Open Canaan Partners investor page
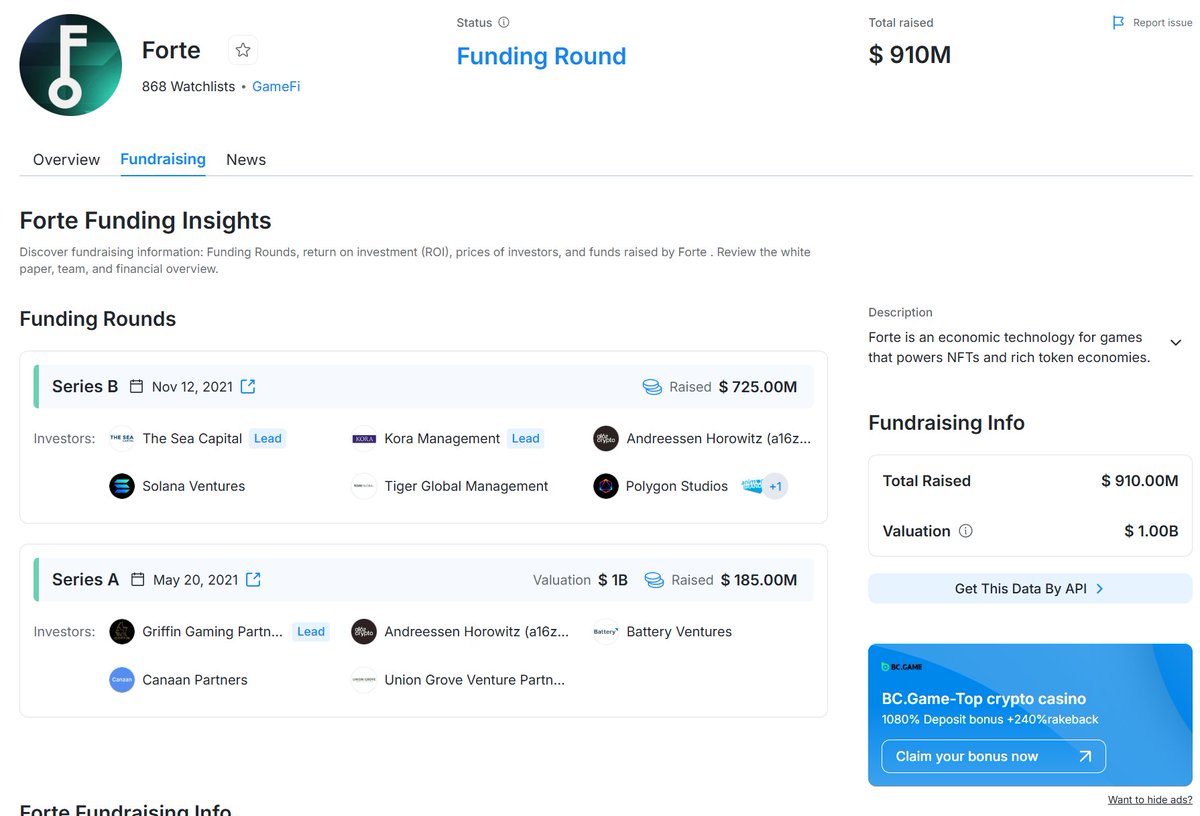The width and height of the screenshot is (1200, 816). (x=195, y=680)
